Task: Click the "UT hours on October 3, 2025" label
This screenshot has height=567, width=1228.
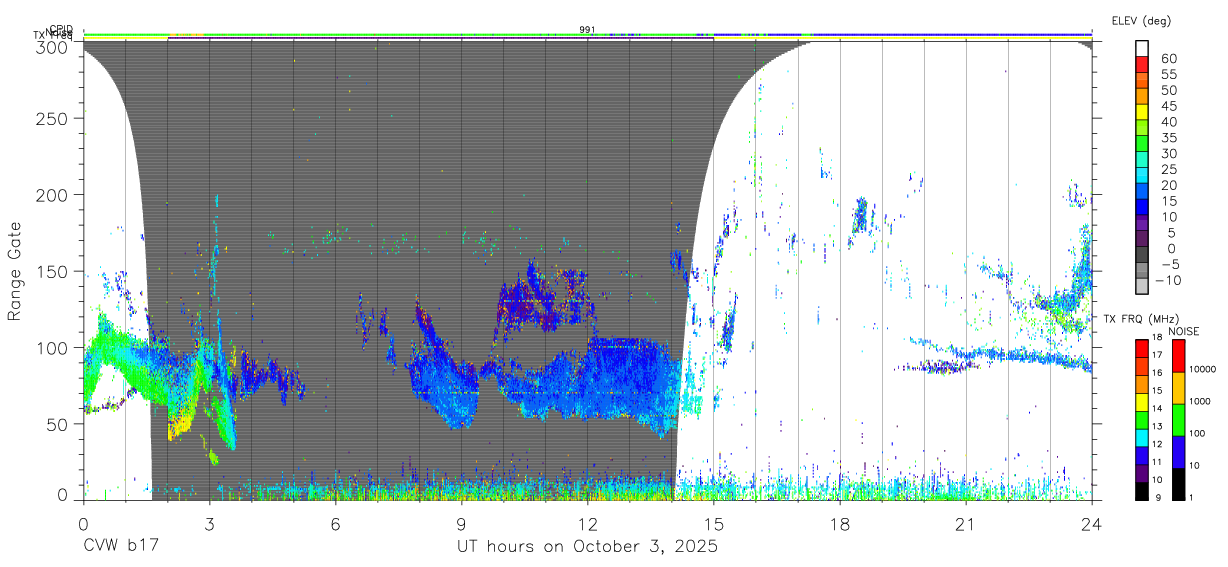Action: click(x=587, y=547)
